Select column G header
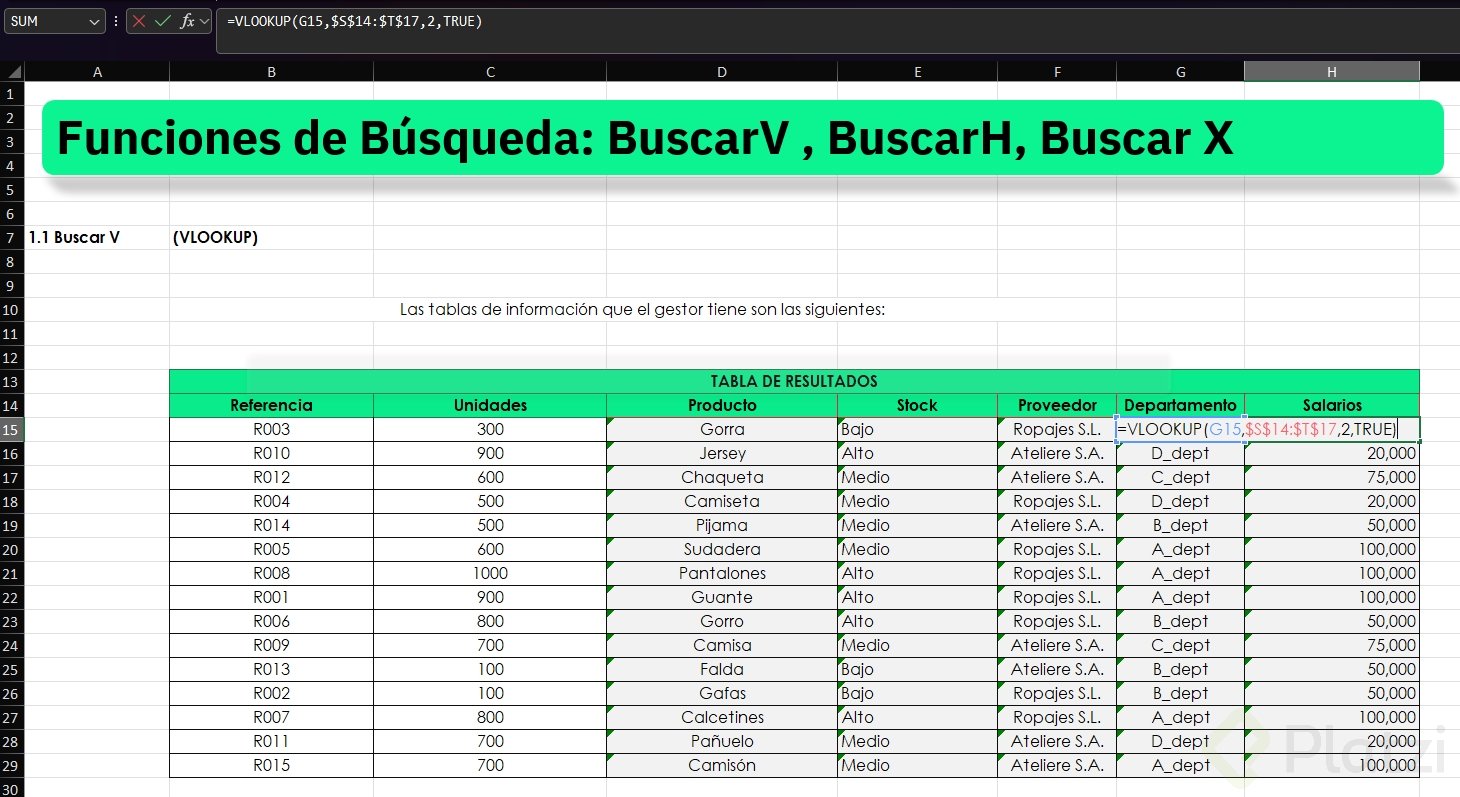Viewport: 1460px width, 797px height. [1181, 72]
